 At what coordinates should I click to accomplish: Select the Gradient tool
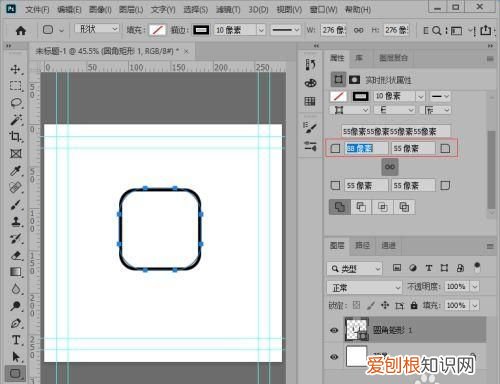(x=15, y=272)
